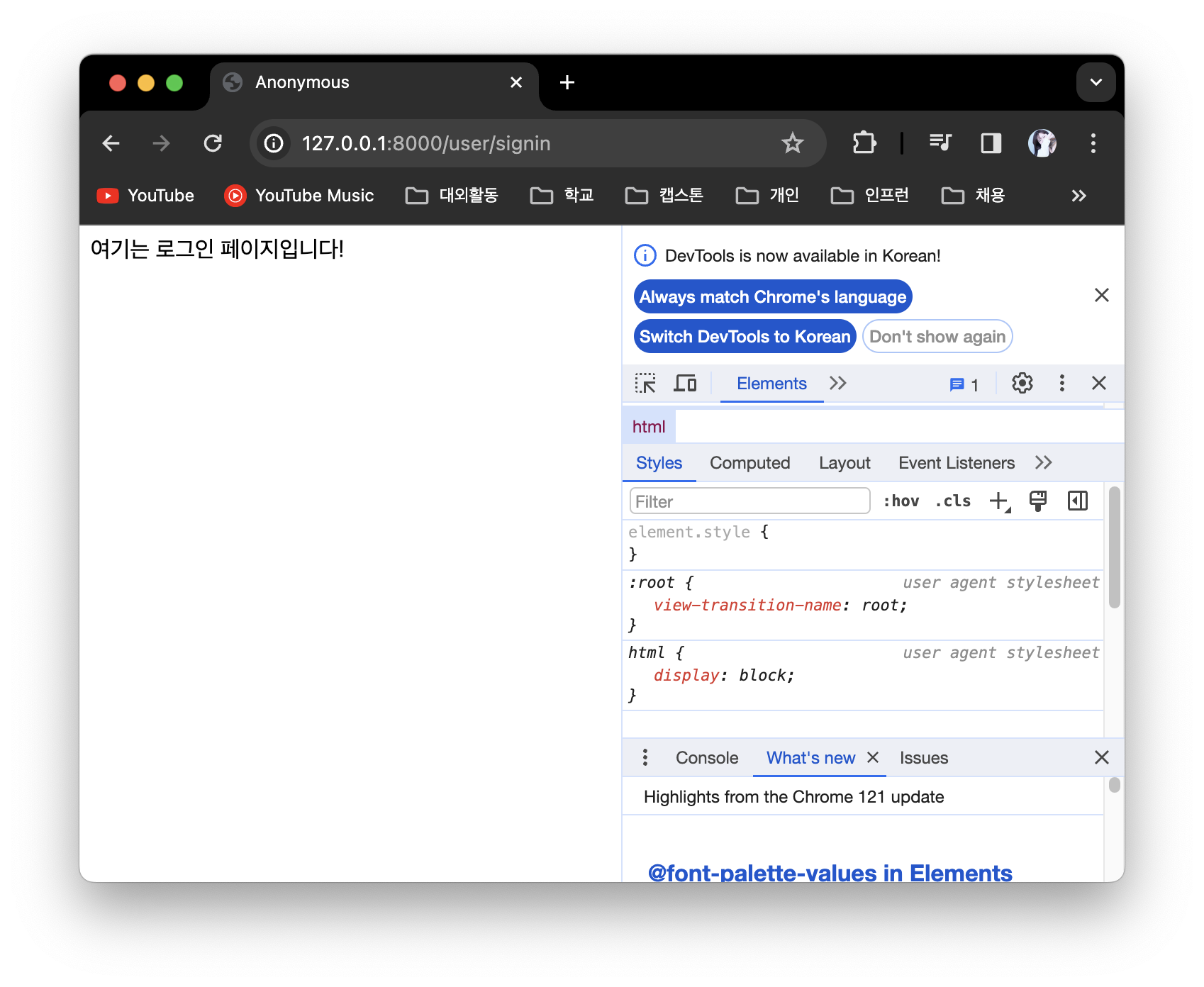Screen dimensions: 1204x987
Task: Open the 학교 bookmark folder
Action: pos(562,196)
